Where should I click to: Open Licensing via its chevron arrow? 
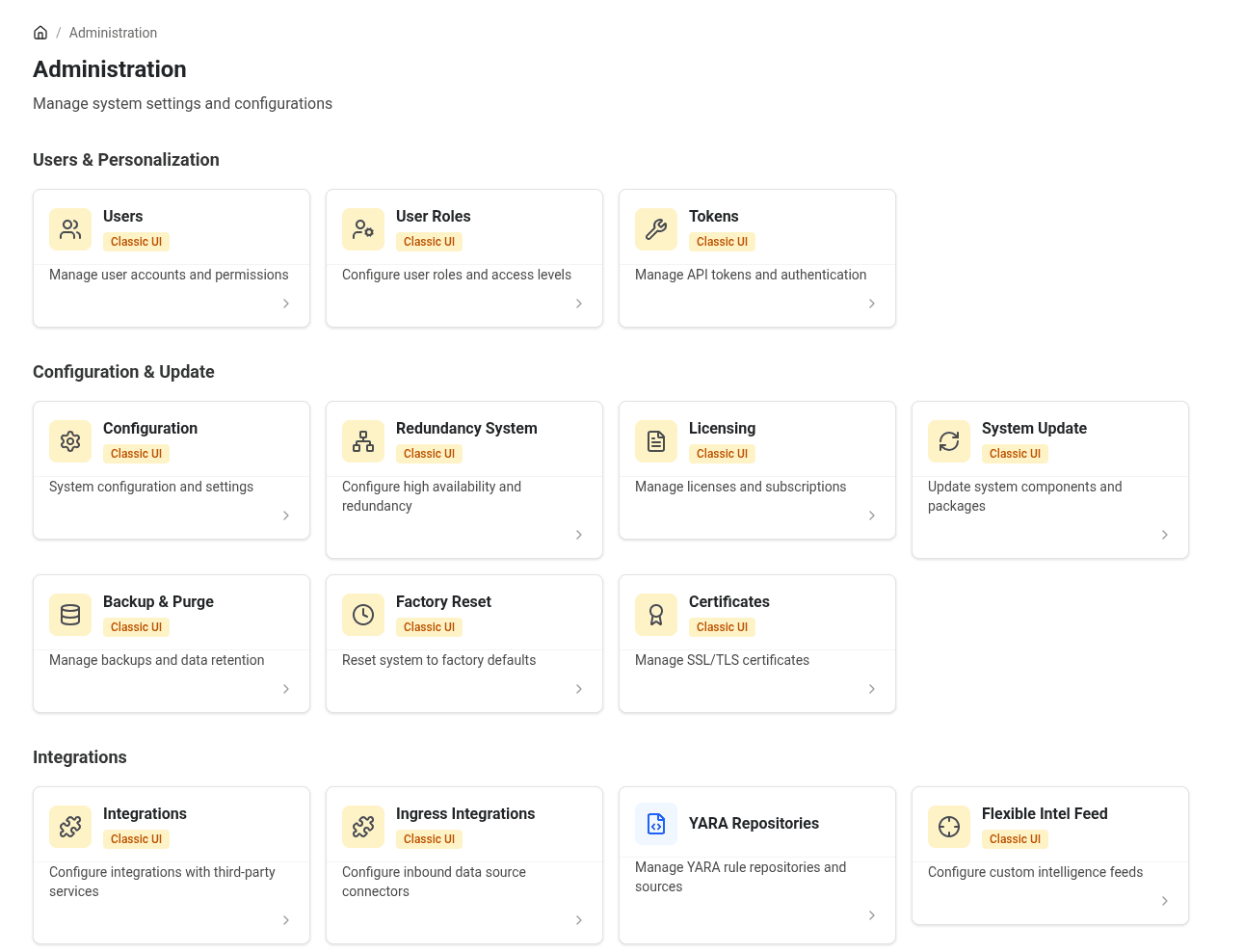872,516
